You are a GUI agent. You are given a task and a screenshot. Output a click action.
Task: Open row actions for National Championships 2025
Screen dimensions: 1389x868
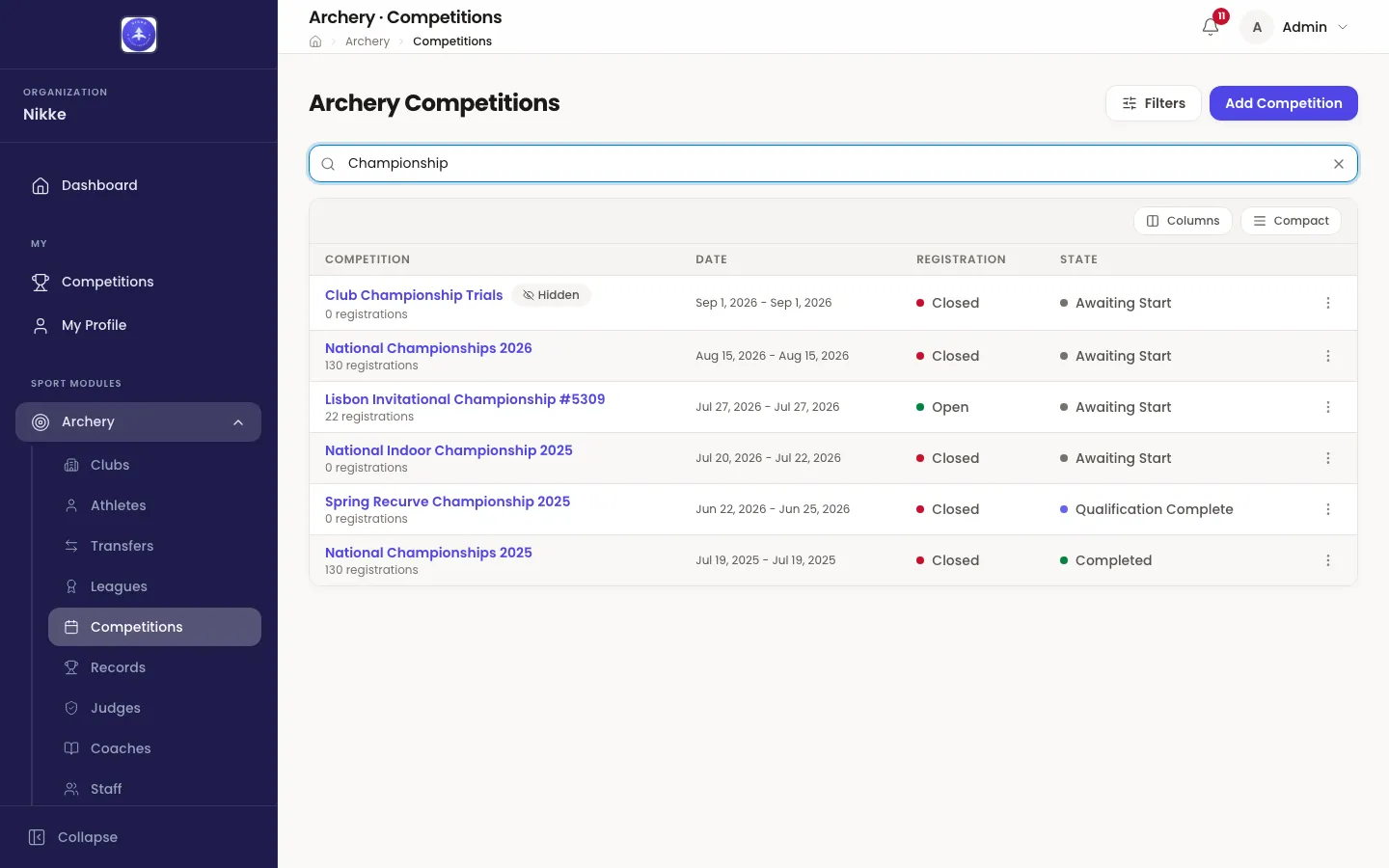[1328, 560]
